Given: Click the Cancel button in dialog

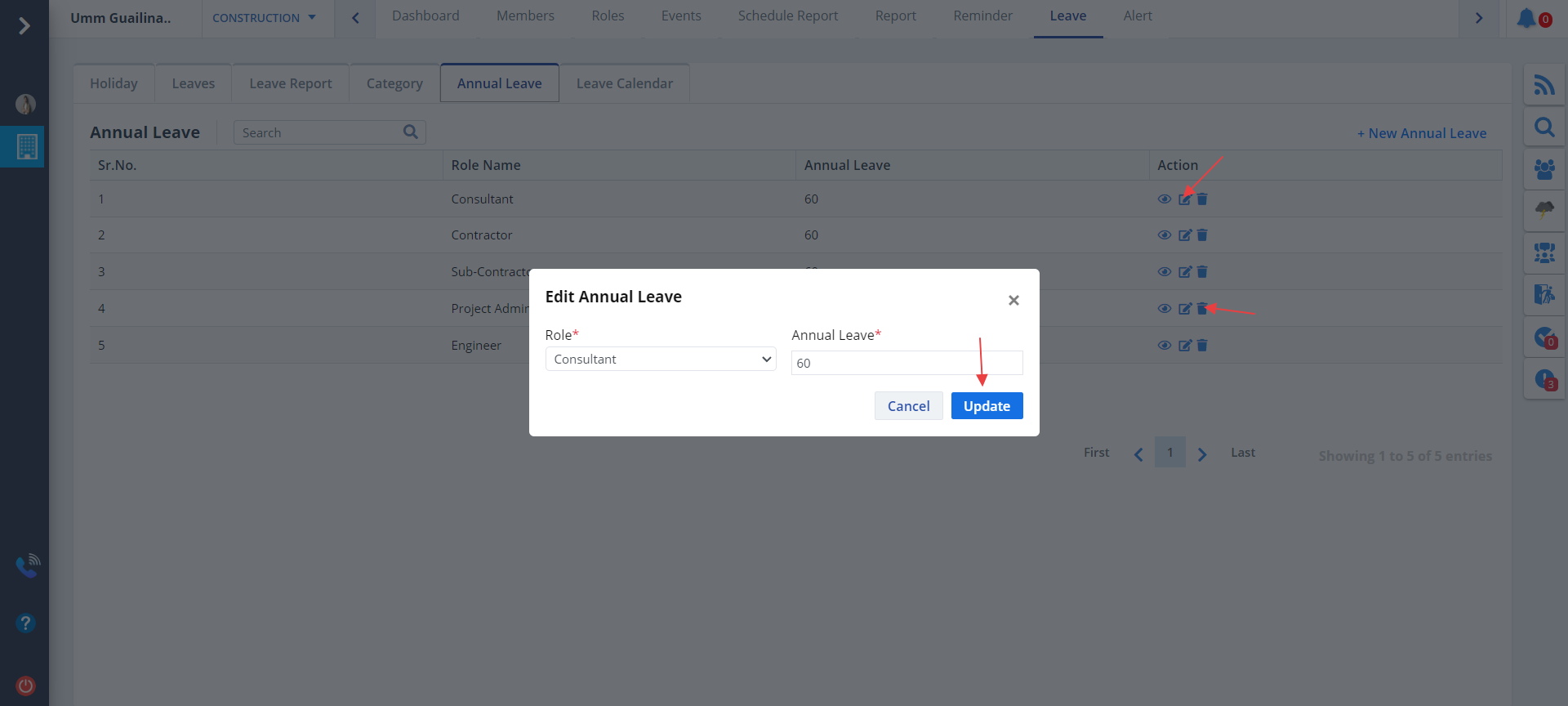Looking at the screenshot, I should 908,406.
